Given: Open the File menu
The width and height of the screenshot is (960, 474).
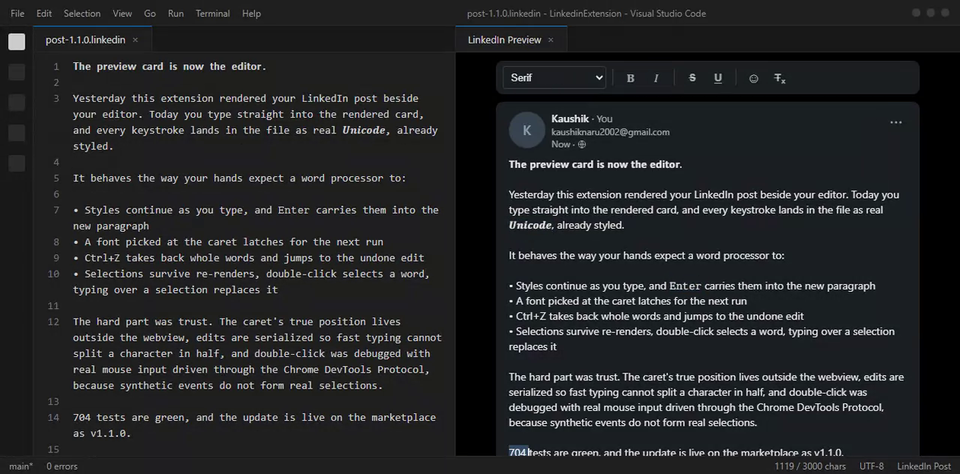Looking at the screenshot, I should click(18, 13).
